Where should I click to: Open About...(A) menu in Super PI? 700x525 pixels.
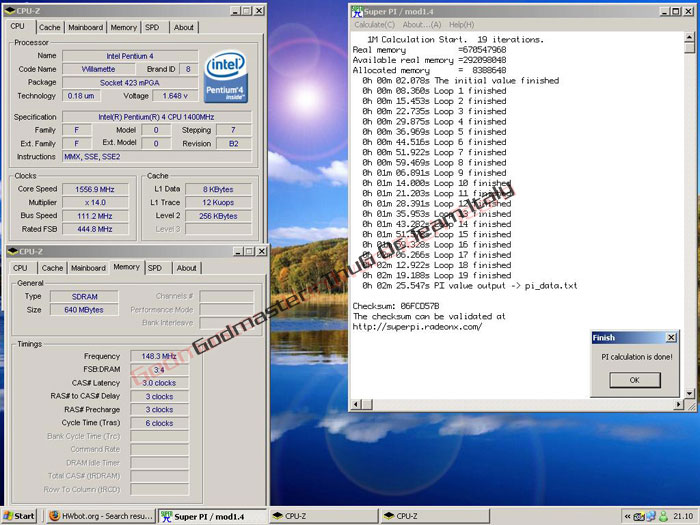point(422,25)
